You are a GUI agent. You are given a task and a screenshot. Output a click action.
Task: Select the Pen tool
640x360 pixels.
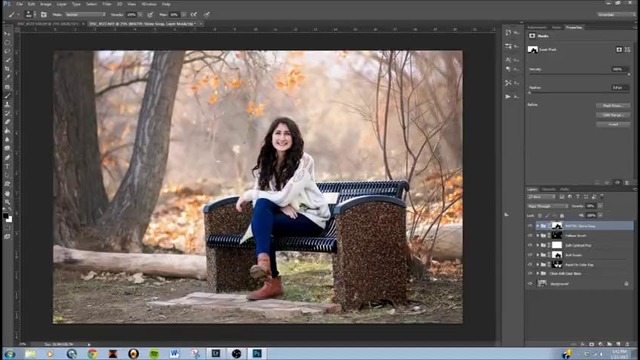pyautogui.click(x=7, y=158)
